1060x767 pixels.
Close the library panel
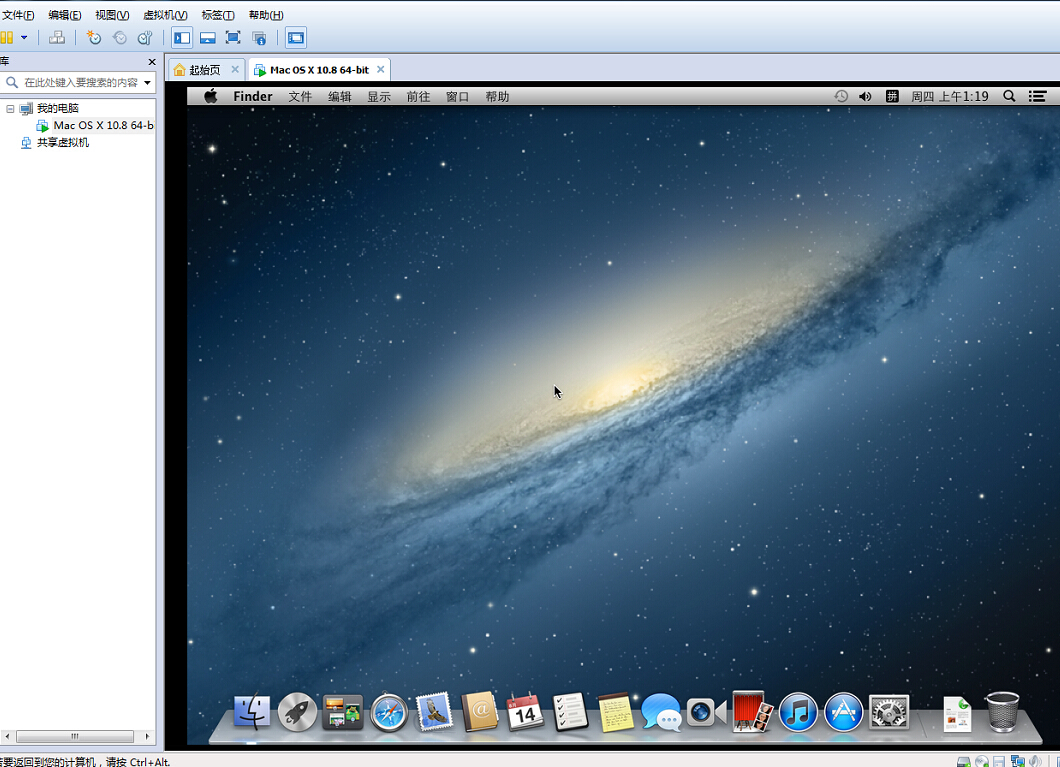(x=152, y=61)
